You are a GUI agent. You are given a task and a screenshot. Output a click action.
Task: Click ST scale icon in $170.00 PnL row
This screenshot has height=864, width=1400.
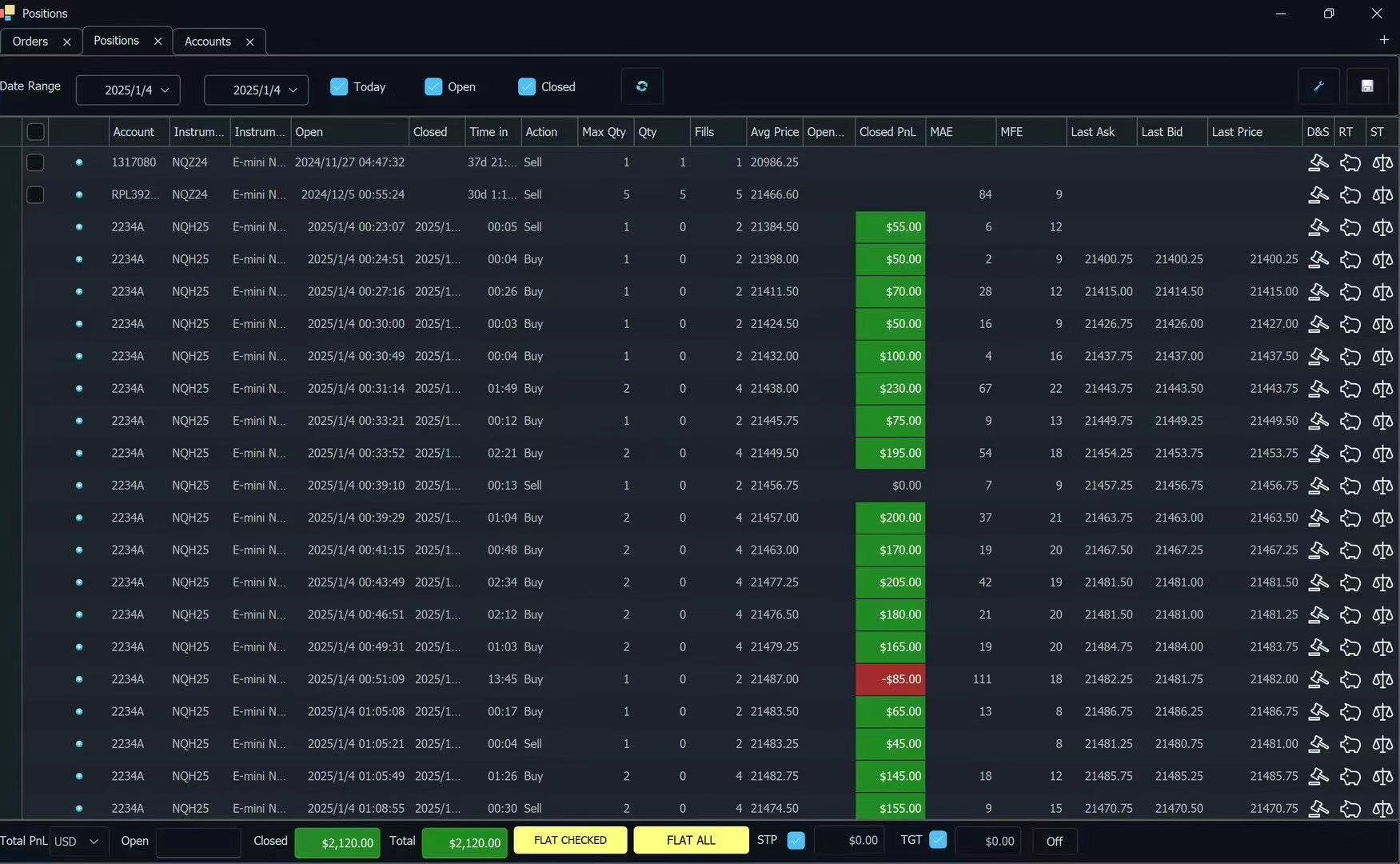point(1382,550)
